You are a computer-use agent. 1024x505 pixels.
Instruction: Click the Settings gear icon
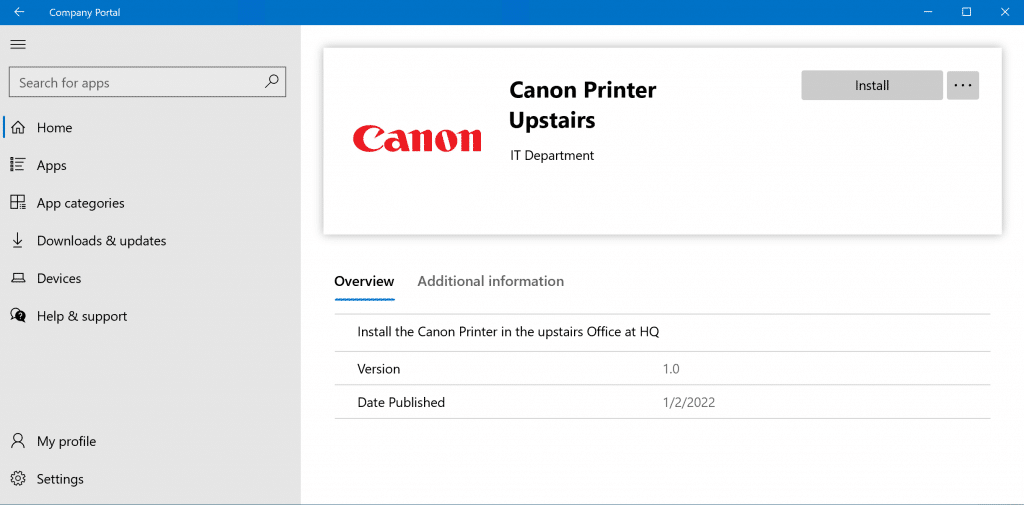(x=18, y=479)
